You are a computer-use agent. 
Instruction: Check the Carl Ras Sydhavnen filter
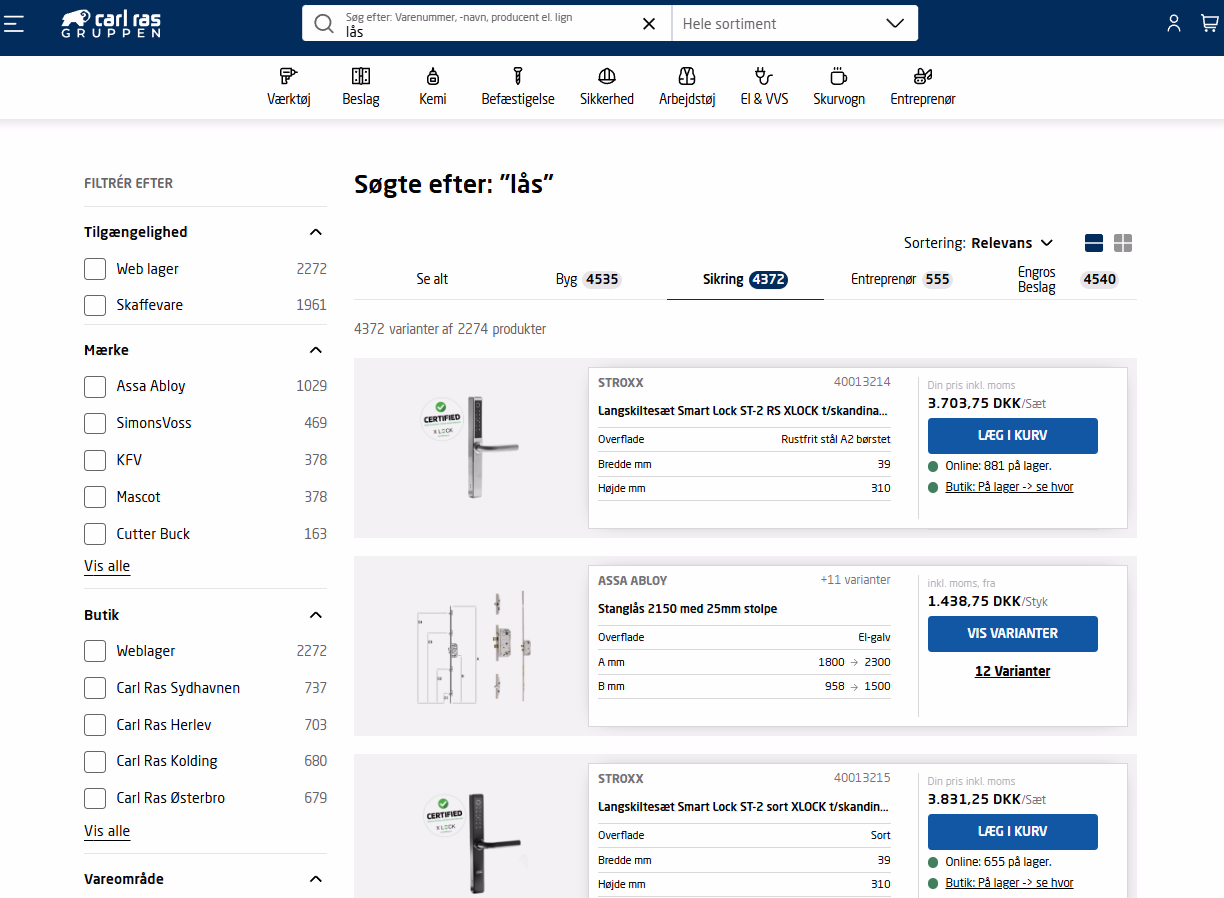click(x=95, y=688)
